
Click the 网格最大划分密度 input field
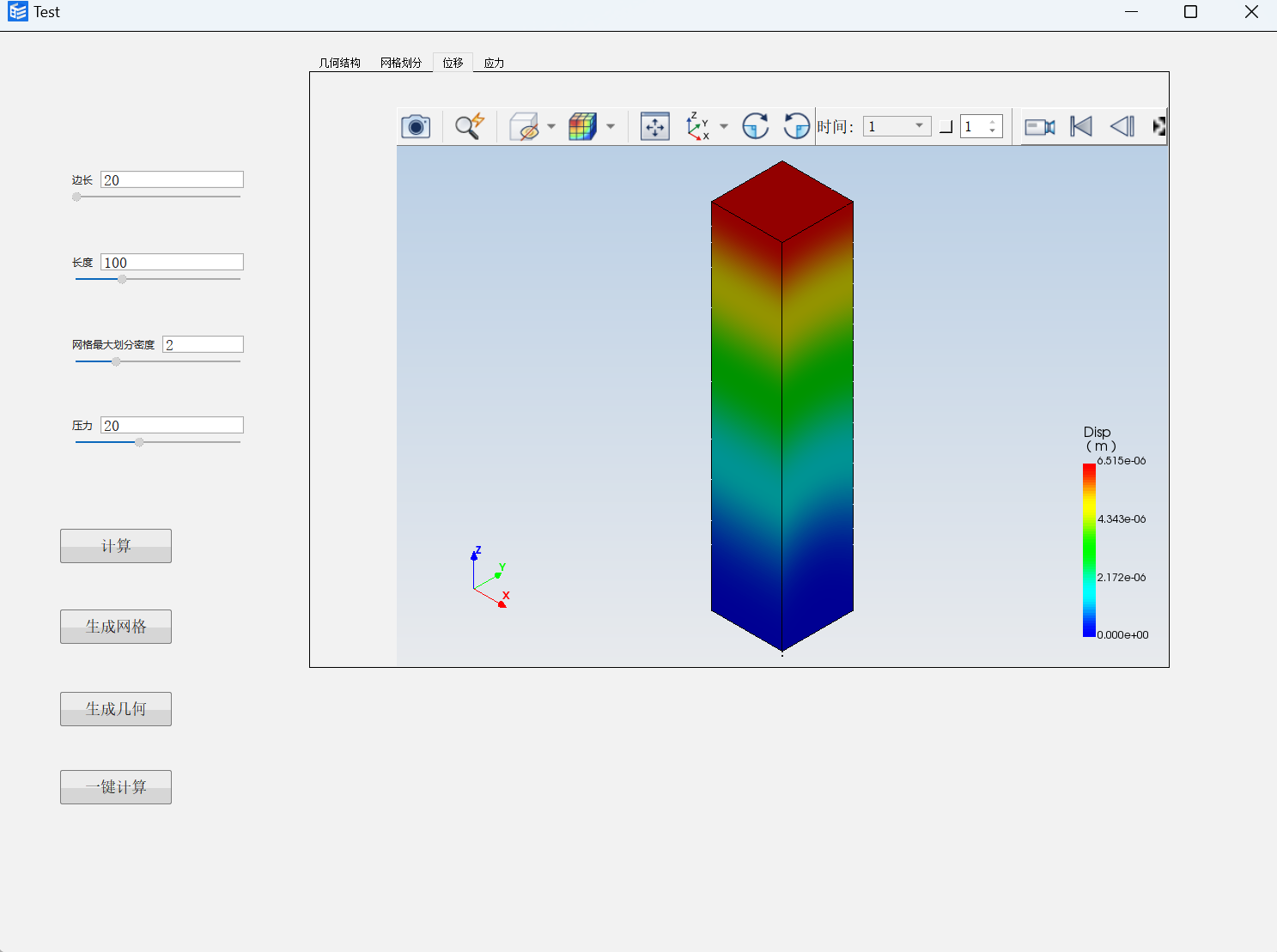pyautogui.click(x=203, y=344)
